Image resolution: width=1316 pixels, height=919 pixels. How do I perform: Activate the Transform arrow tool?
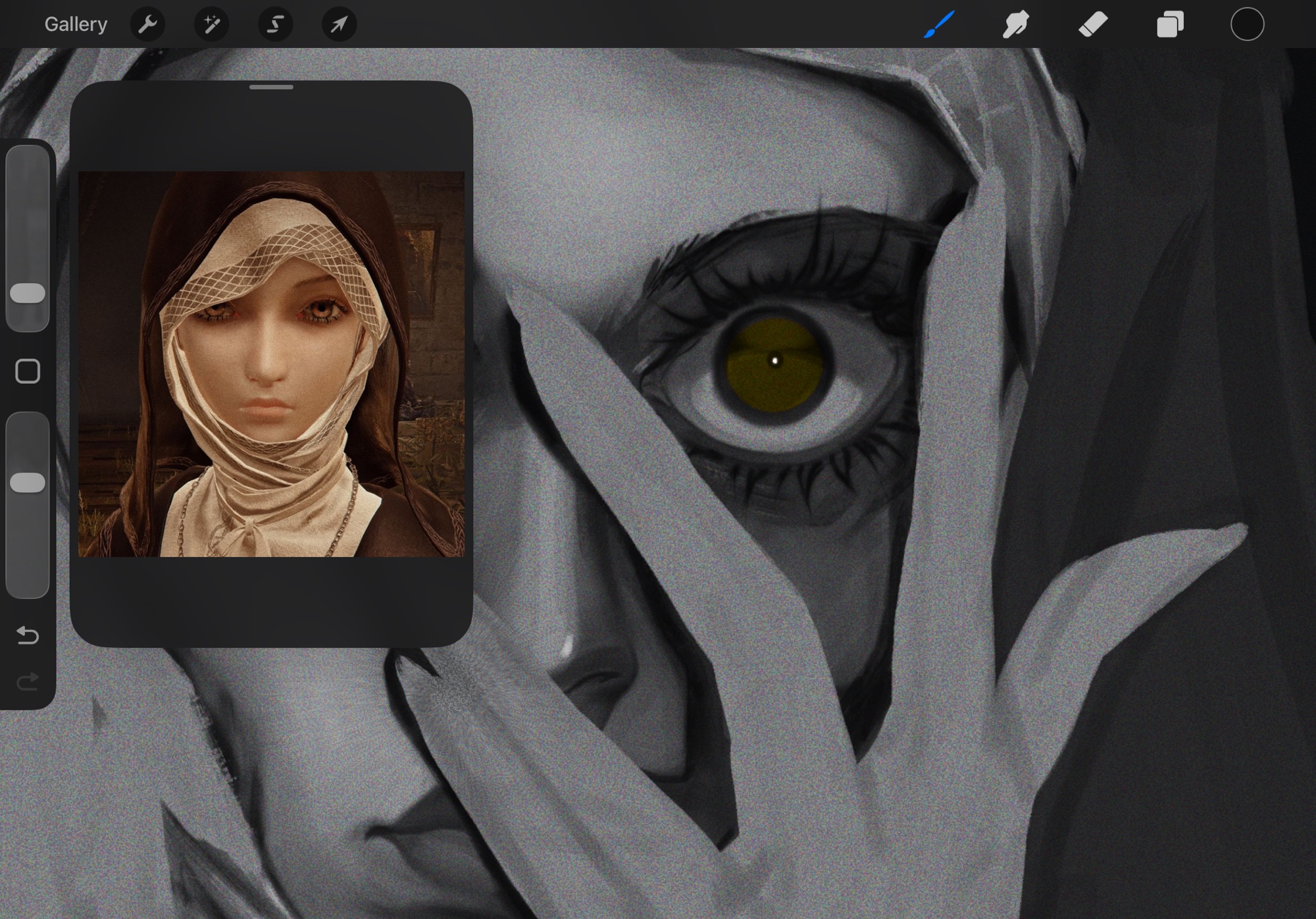(339, 24)
